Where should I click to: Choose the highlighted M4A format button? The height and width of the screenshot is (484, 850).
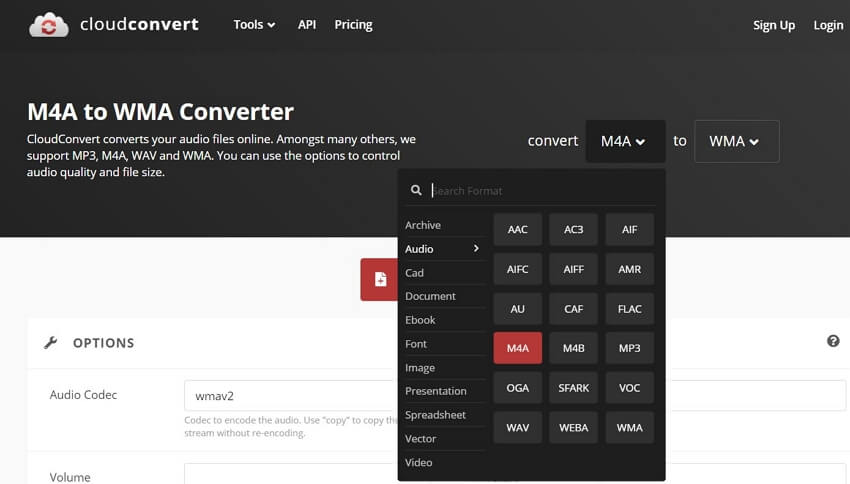(x=518, y=348)
